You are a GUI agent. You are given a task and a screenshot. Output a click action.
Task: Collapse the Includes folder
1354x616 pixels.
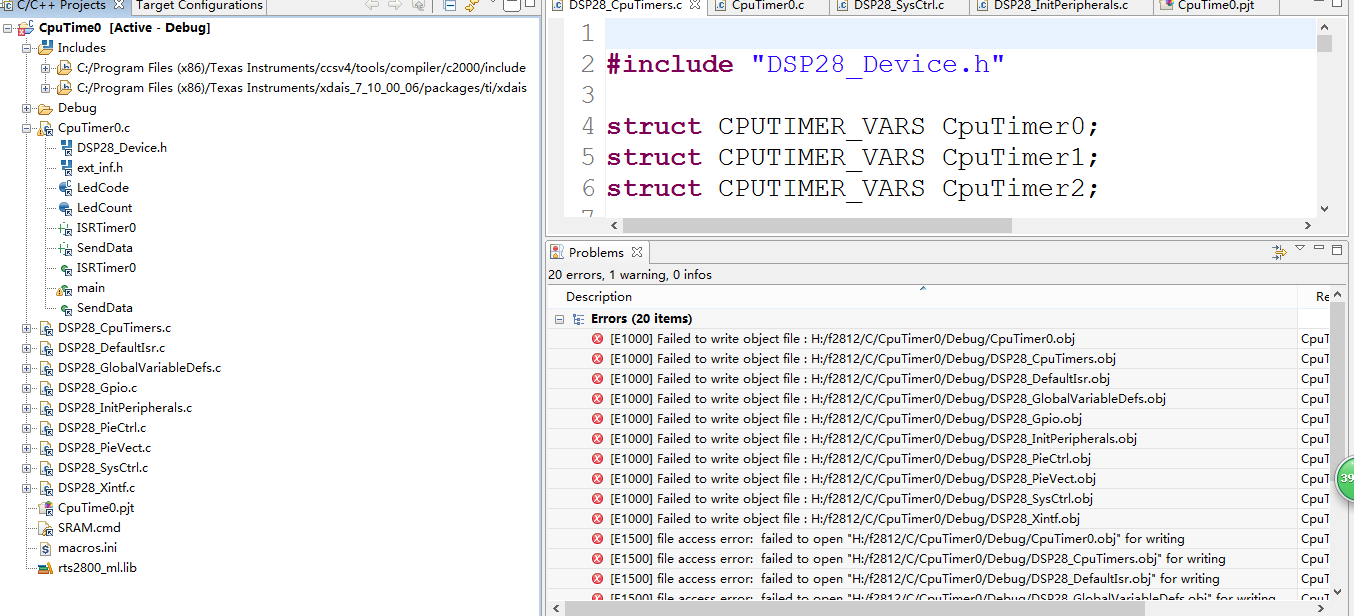point(27,48)
